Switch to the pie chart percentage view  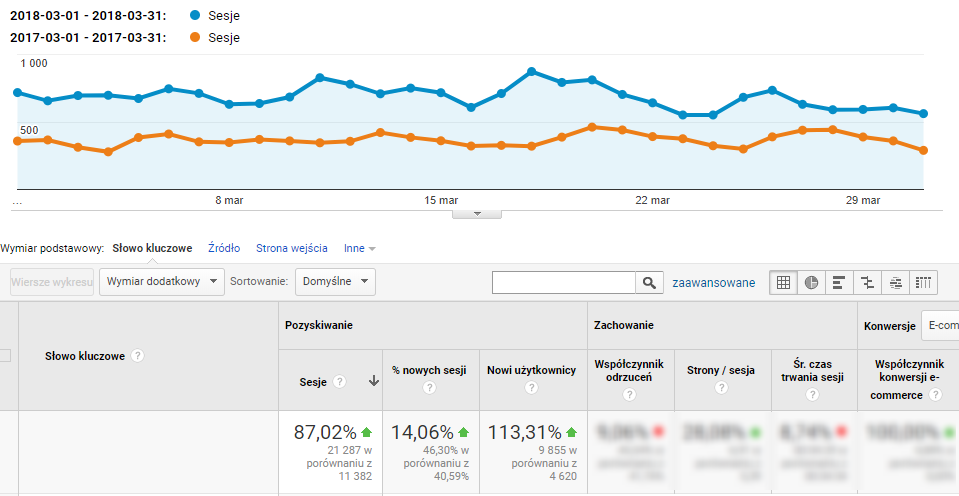(811, 283)
